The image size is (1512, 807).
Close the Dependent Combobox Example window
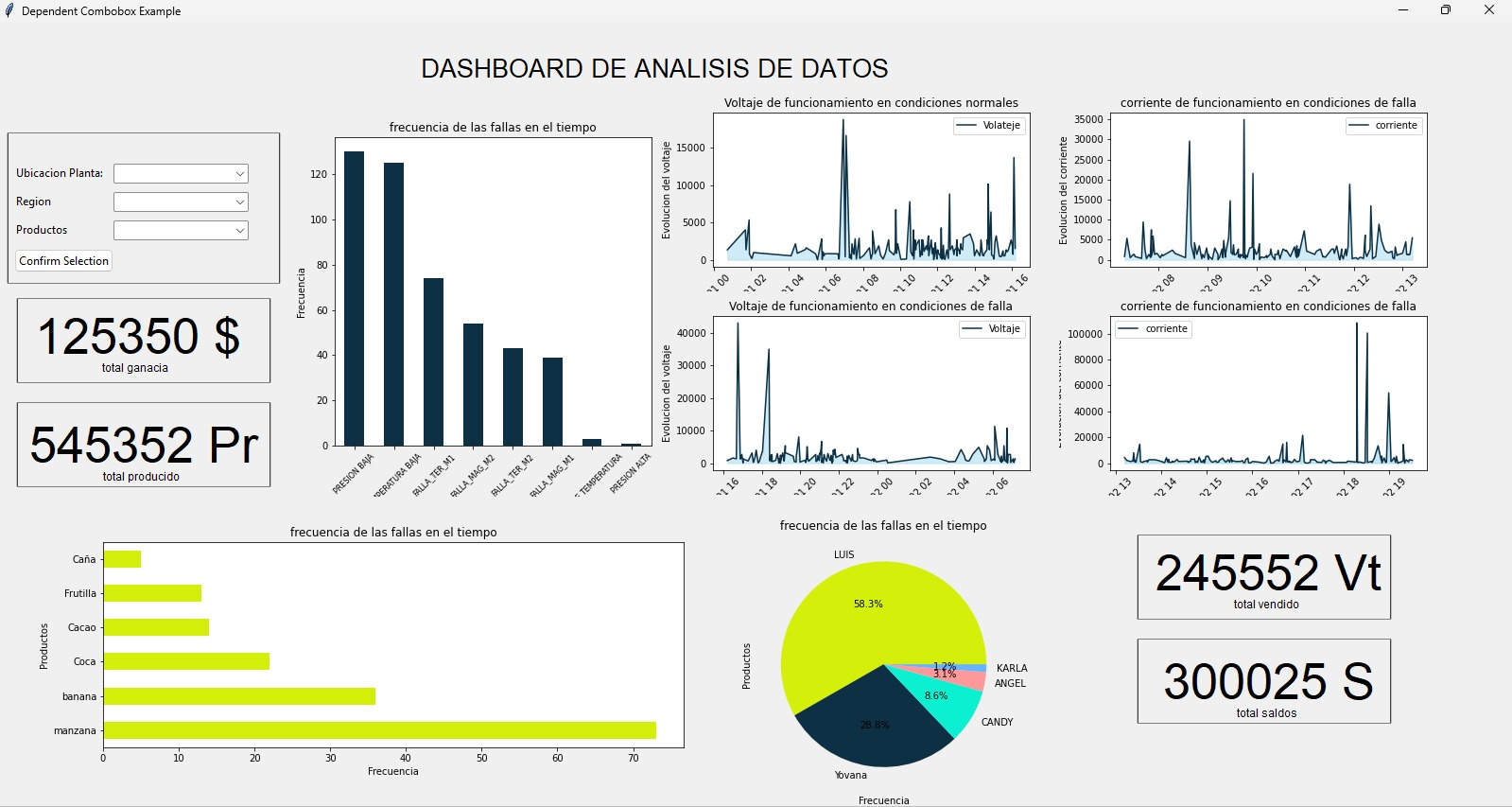click(x=1489, y=10)
